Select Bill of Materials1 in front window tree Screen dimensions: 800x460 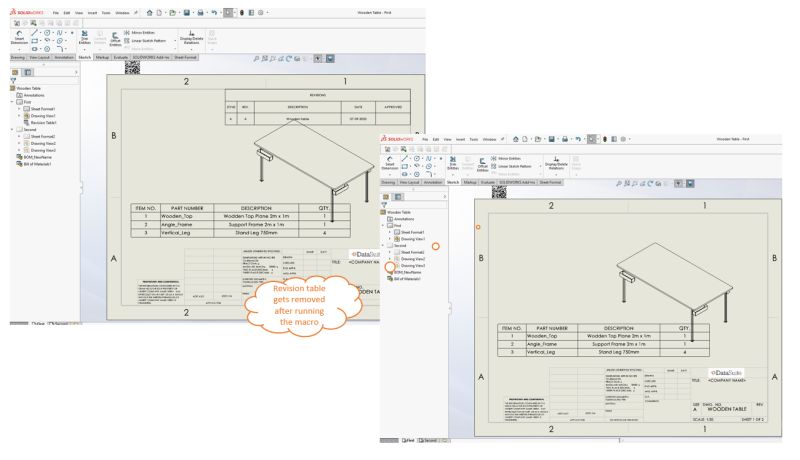(405, 279)
